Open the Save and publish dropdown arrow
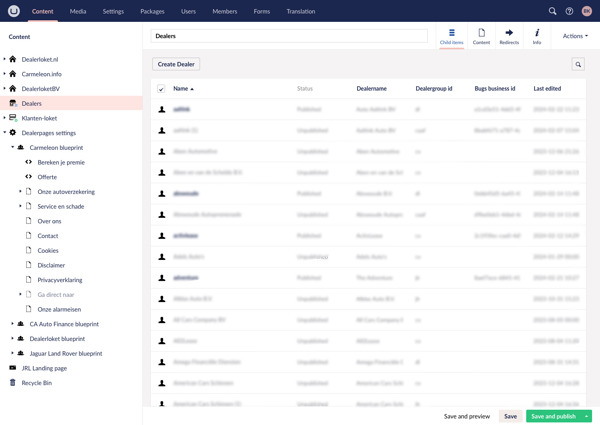The image size is (600, 425). [x=587, y=416]
